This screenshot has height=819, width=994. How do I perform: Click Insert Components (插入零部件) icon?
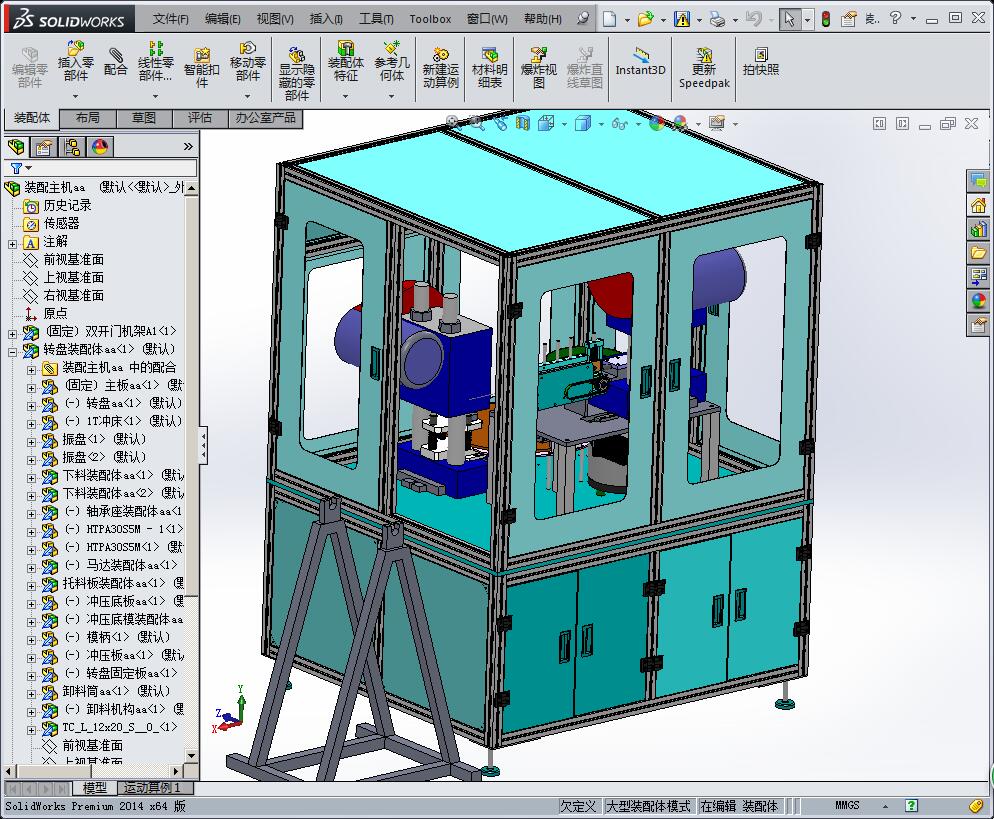[75, 61]
